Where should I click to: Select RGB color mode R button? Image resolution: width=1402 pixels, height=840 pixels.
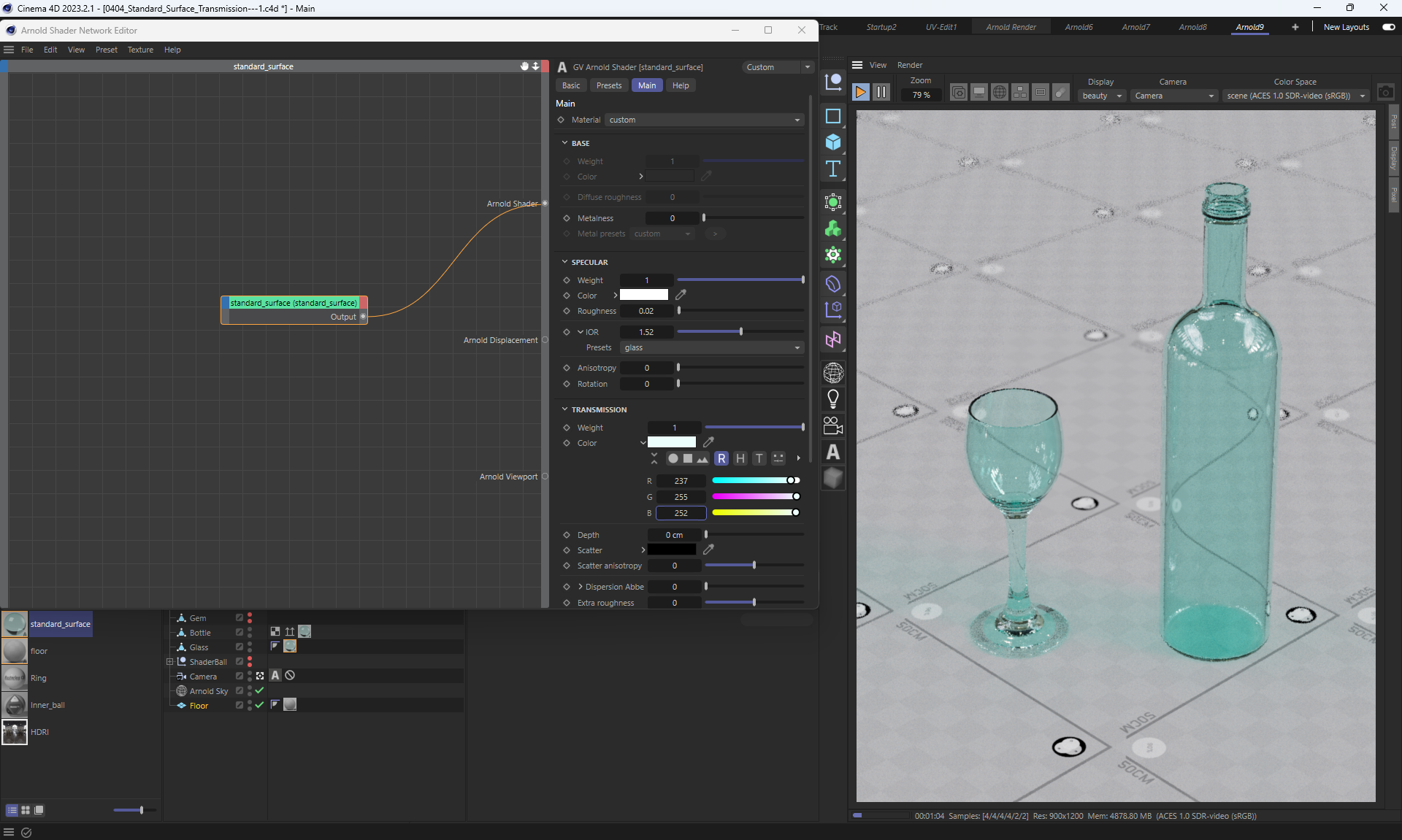721,458
